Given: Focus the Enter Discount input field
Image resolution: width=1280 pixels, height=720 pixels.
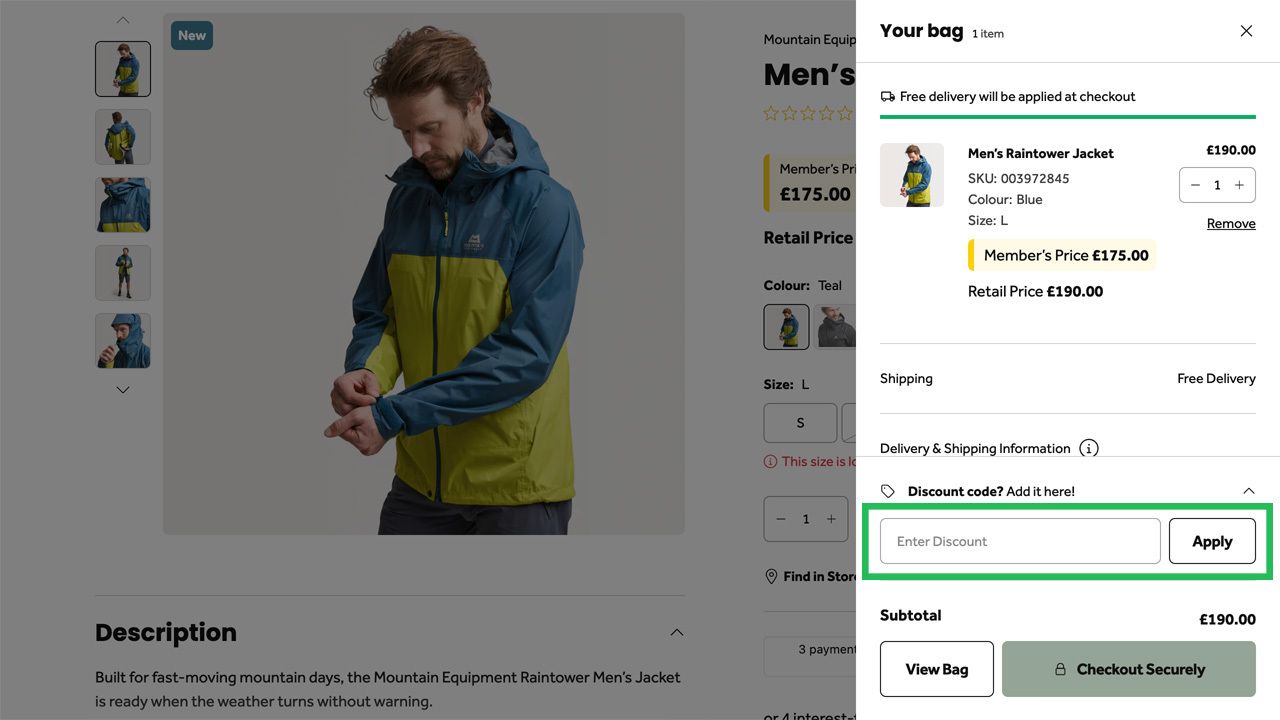Looking at the screenshot, I should 1017,540.
